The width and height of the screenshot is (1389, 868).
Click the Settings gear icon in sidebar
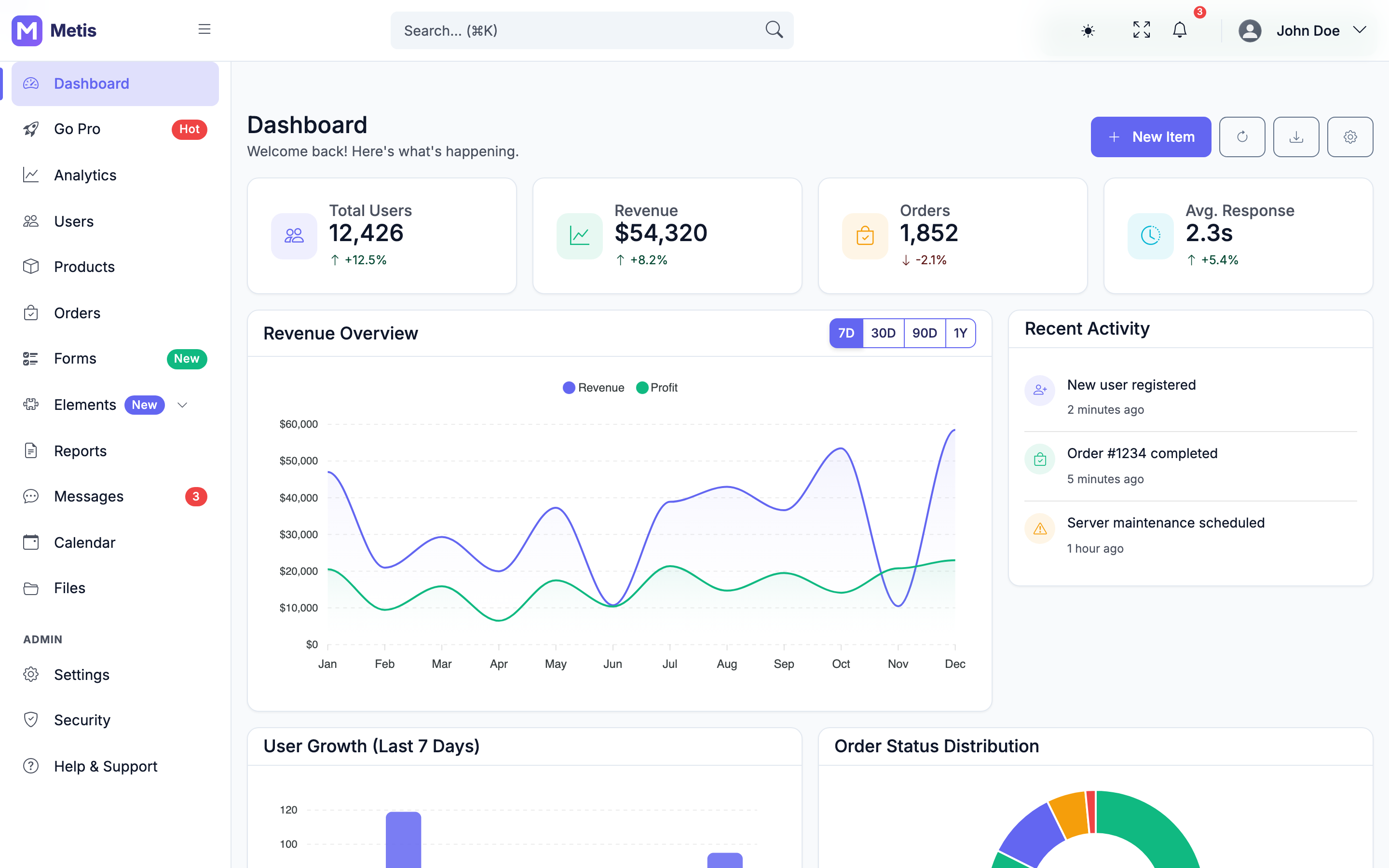click(30, 675)
